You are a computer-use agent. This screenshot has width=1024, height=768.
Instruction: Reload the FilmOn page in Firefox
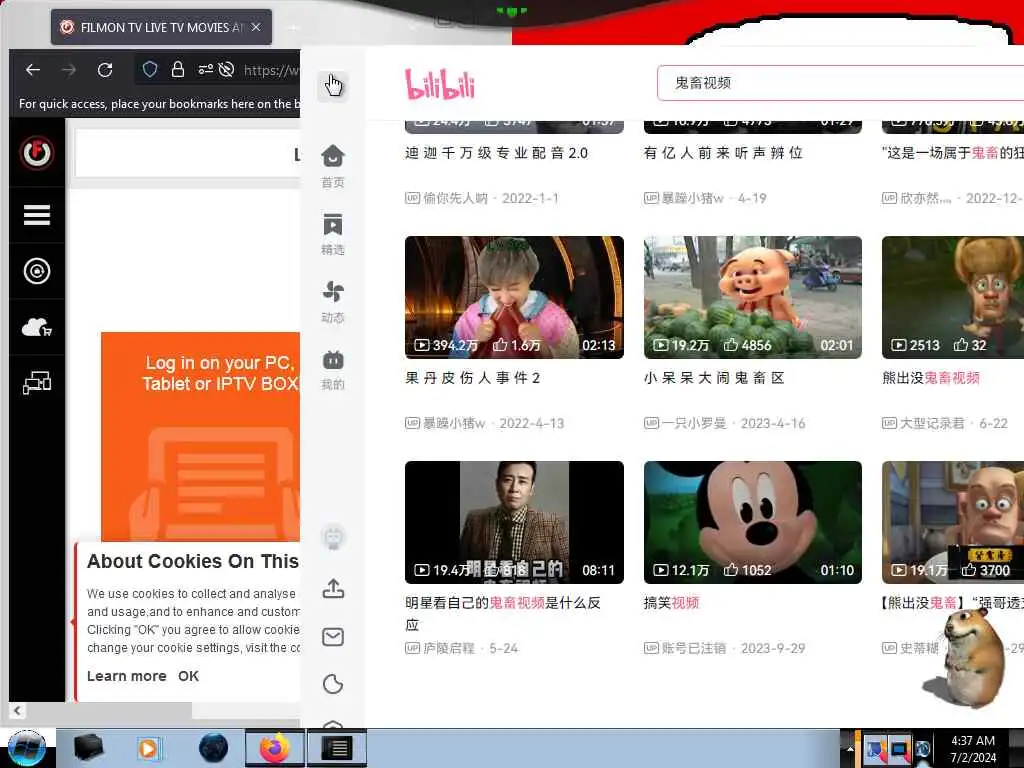click(105, 70)
